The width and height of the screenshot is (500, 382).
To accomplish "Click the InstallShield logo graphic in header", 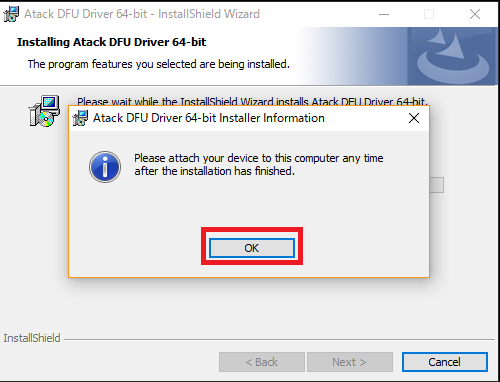I will point(453,56).
